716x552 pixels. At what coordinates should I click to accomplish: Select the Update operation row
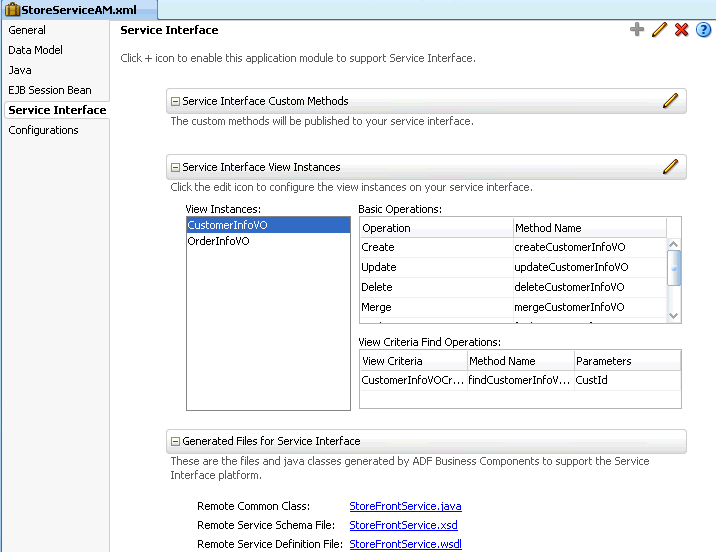513,267
